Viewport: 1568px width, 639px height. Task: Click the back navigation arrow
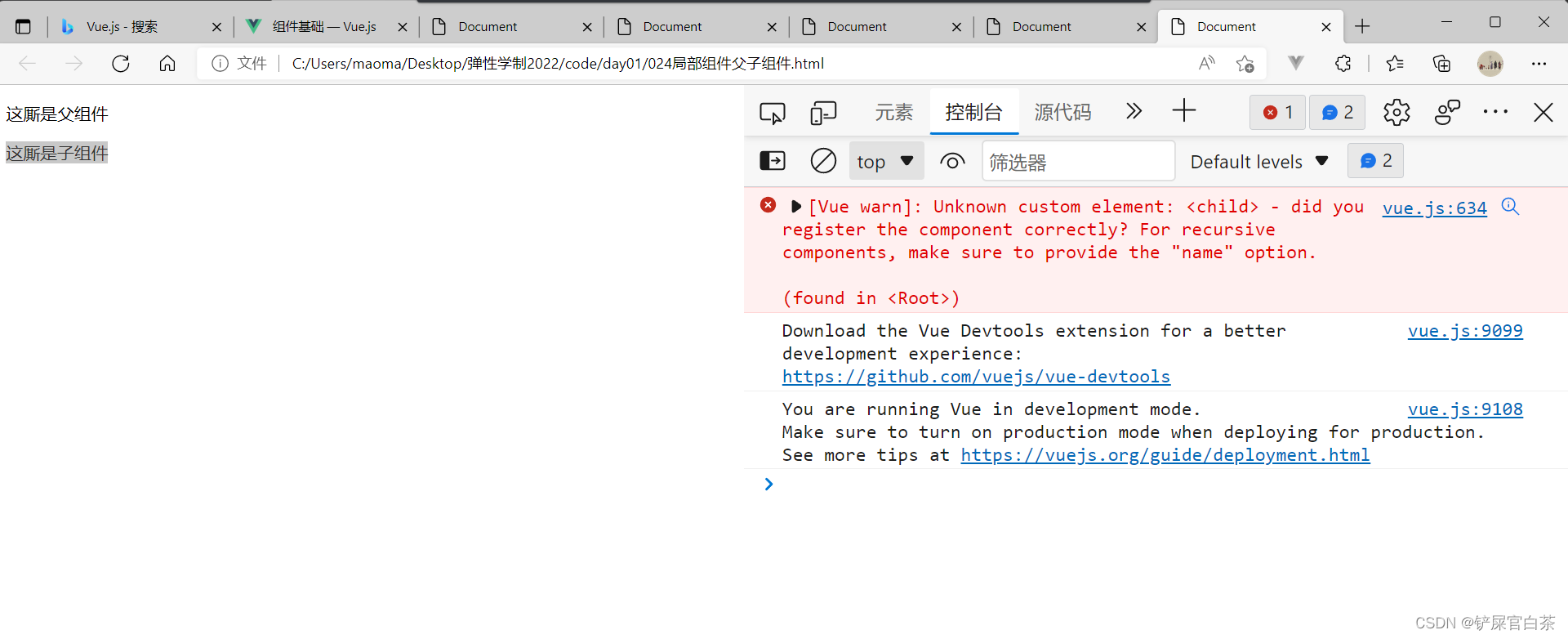point(27,64)
